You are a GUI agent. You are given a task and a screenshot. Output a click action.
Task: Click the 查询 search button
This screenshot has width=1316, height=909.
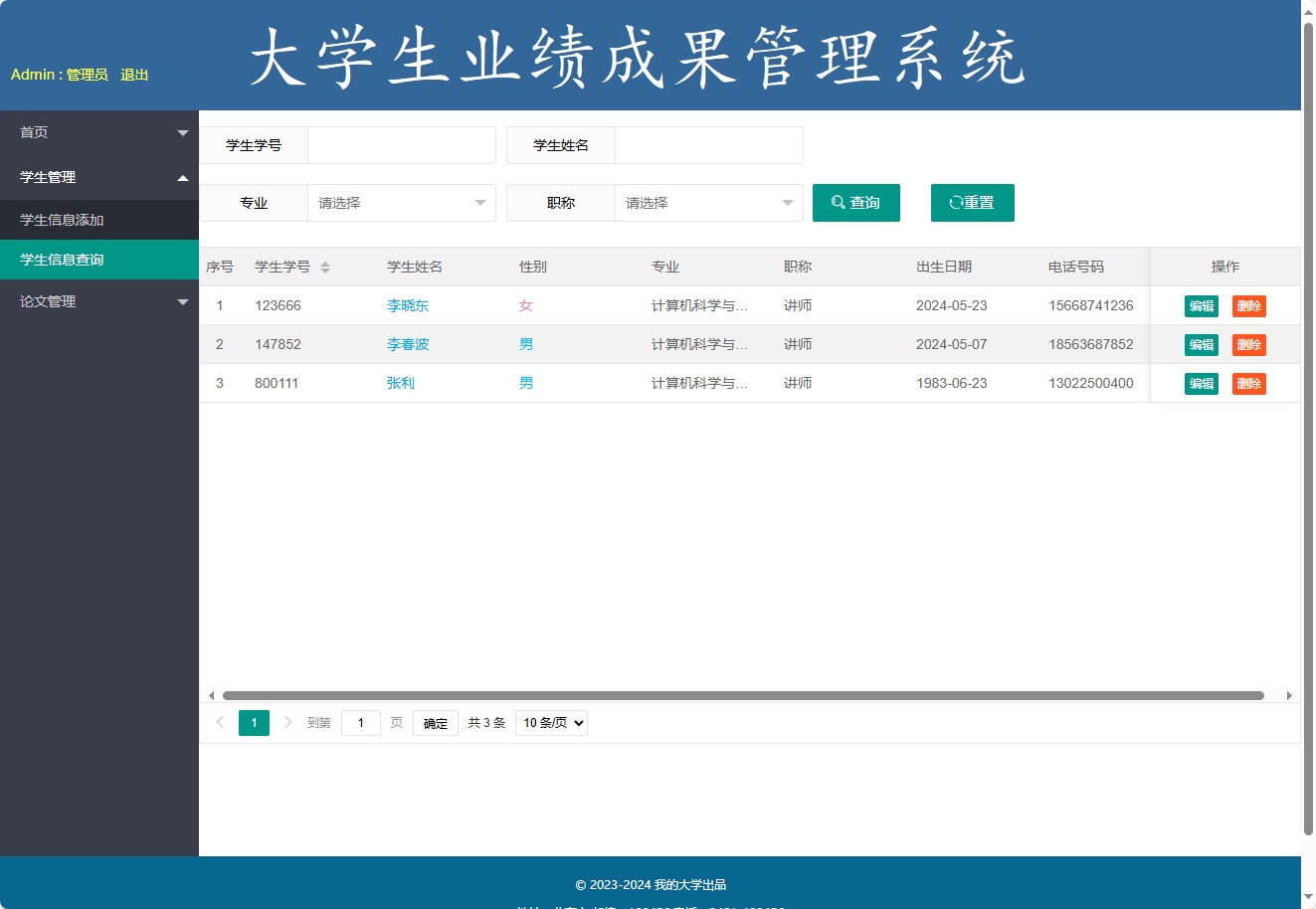pyautogui.click(x=856, y=202)
